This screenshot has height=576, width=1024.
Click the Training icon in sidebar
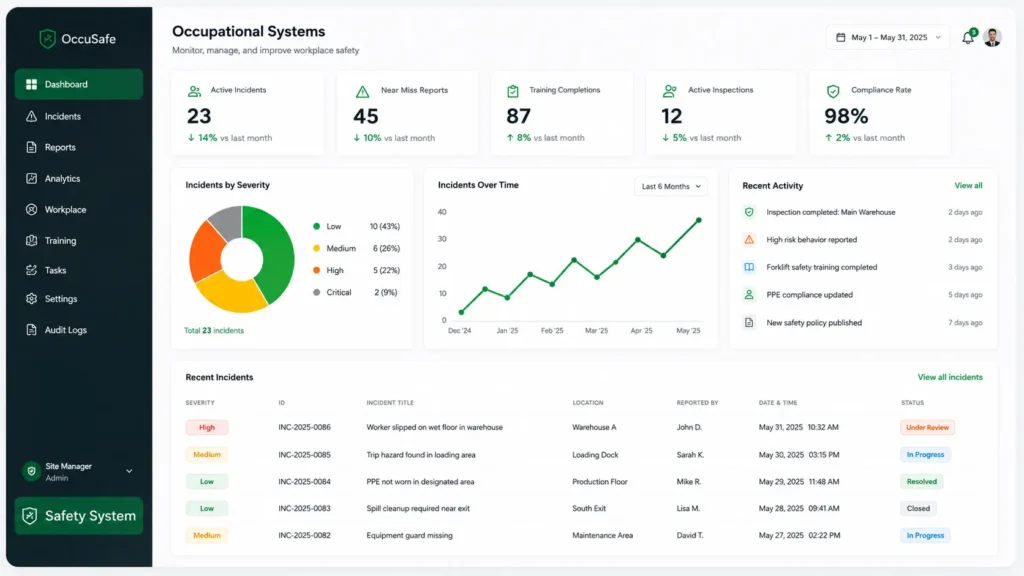point(31,240)
